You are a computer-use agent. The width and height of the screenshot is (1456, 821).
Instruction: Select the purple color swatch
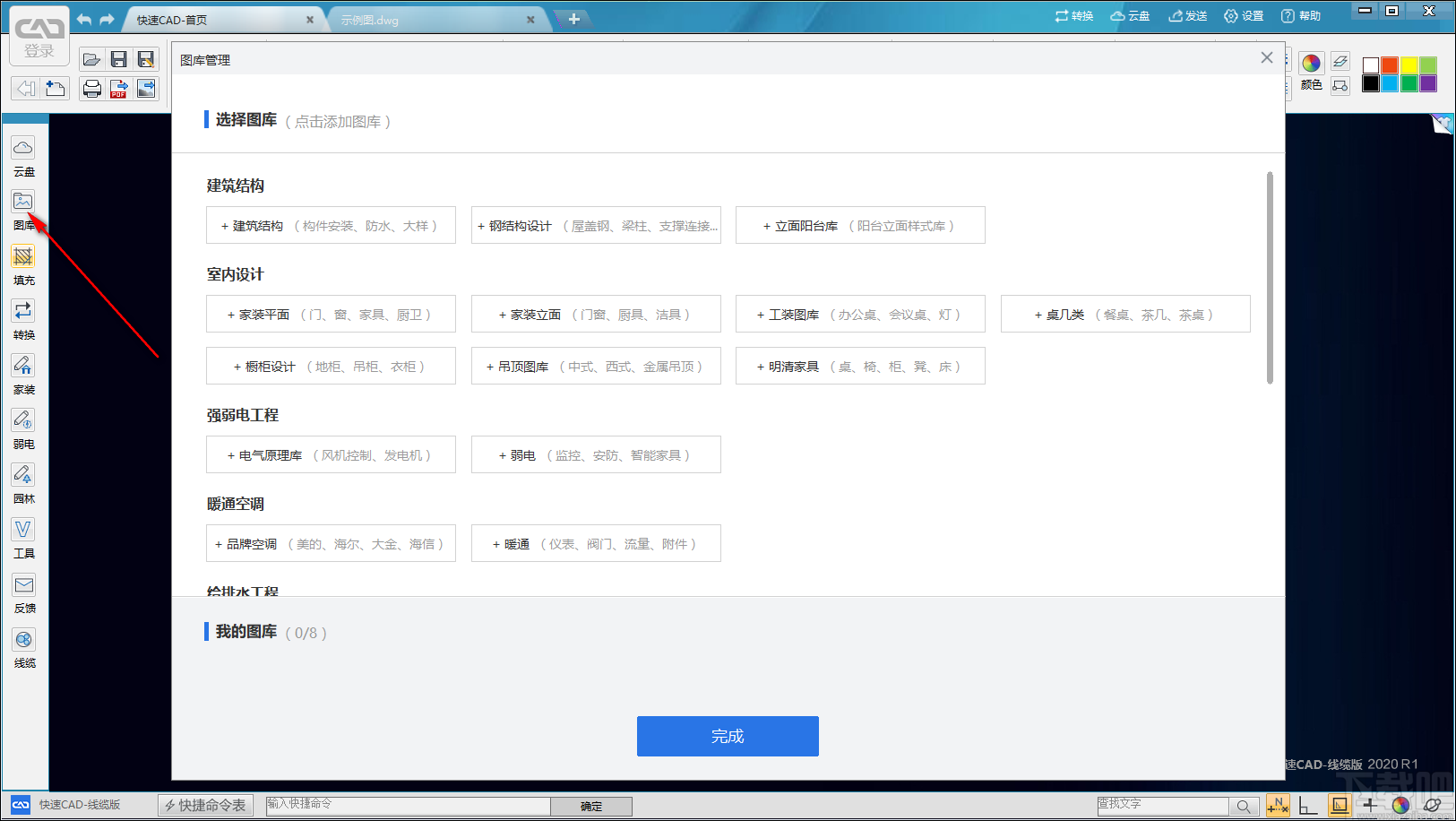tap(1428, 83)
